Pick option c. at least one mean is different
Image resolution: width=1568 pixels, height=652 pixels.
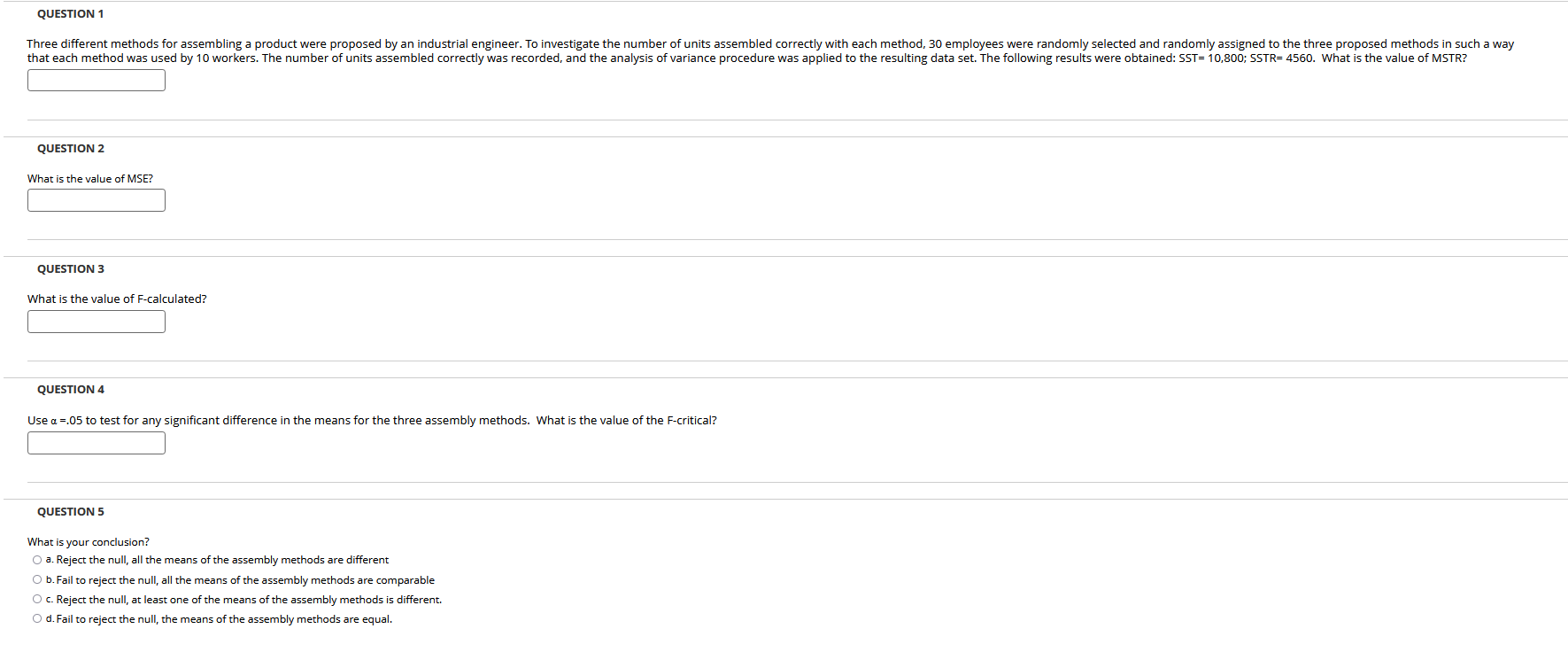[x=37, y=600]
